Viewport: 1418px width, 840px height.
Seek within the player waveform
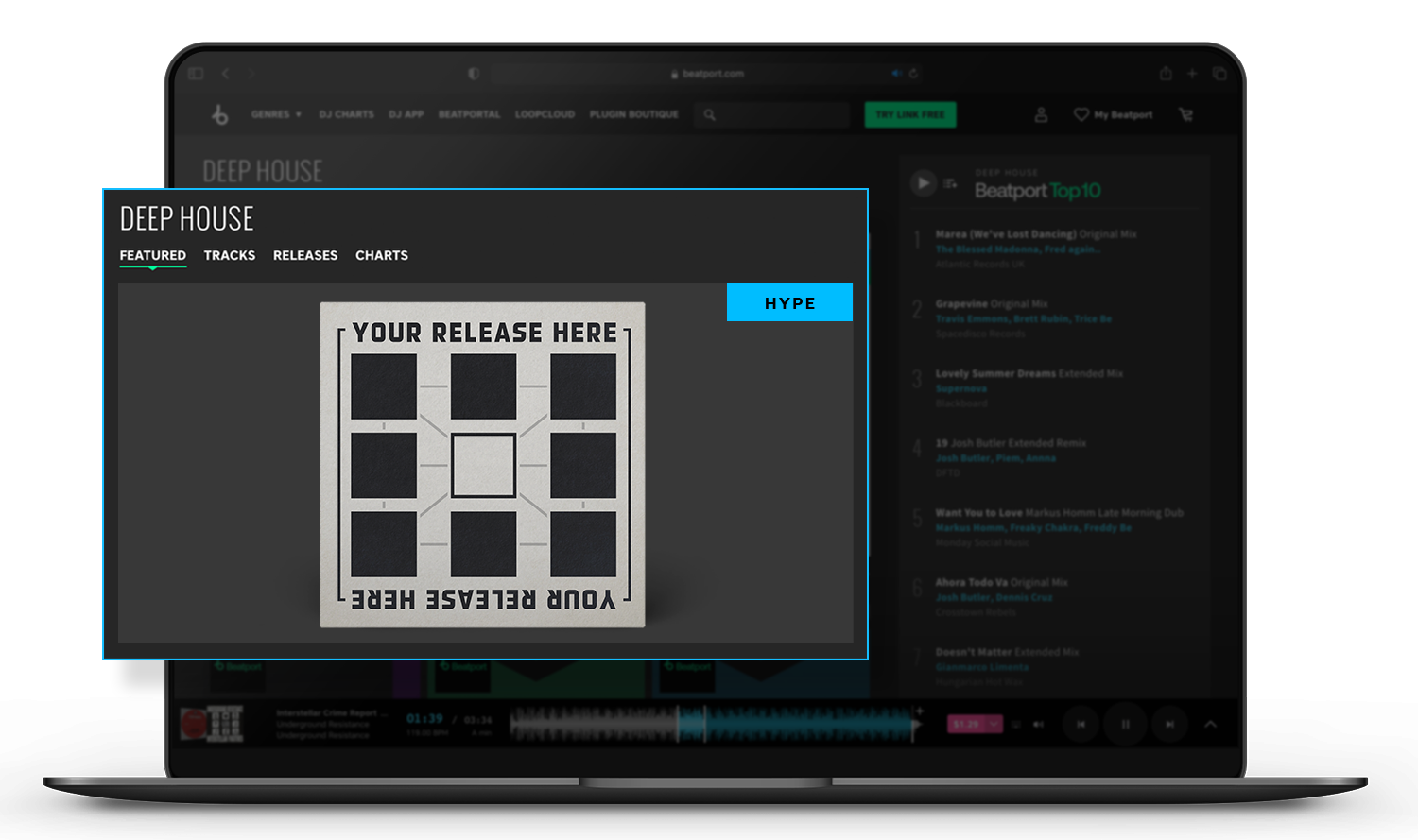[714, 724]
